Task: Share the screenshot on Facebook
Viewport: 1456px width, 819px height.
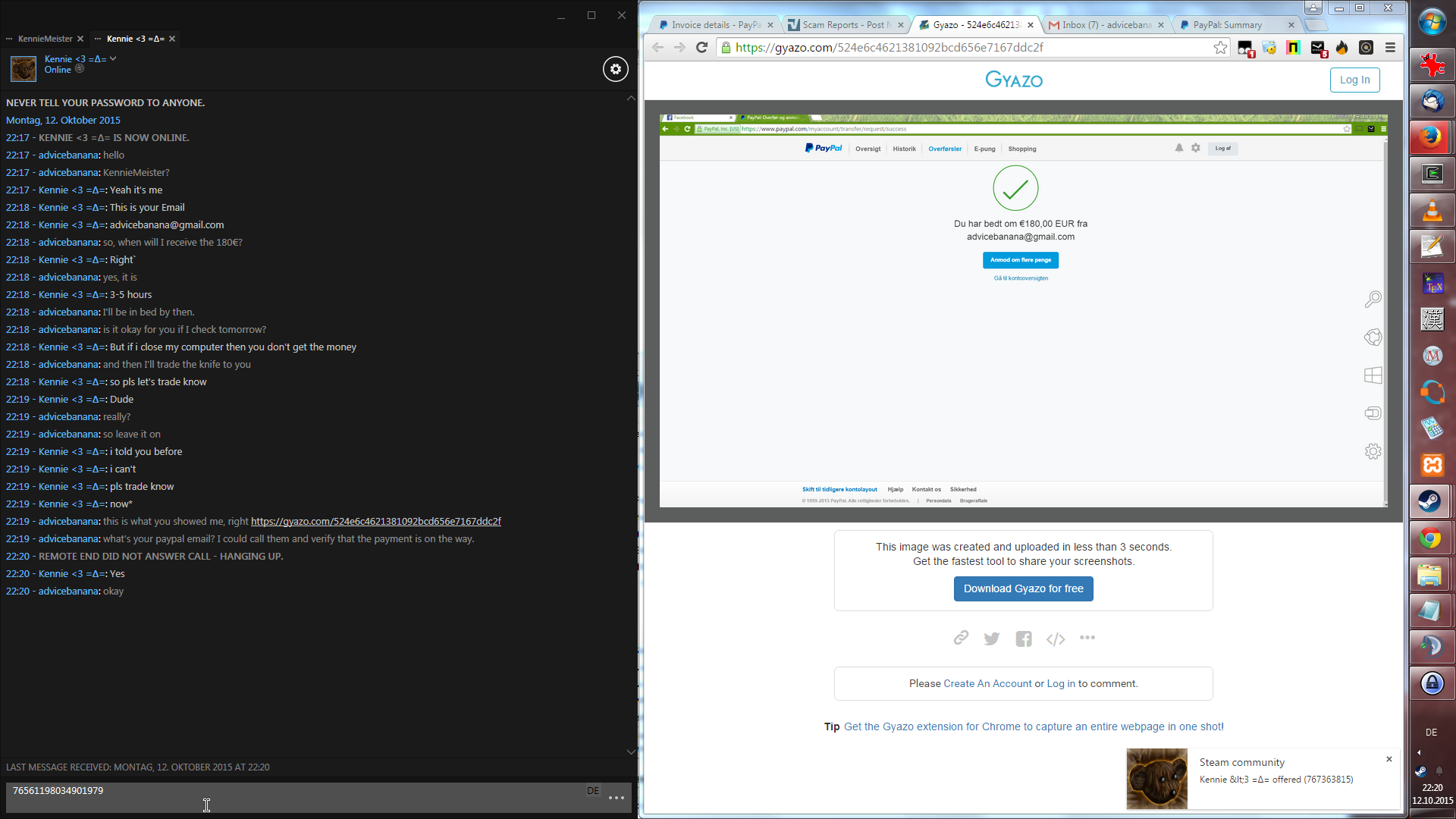Action: [1023, 639]
